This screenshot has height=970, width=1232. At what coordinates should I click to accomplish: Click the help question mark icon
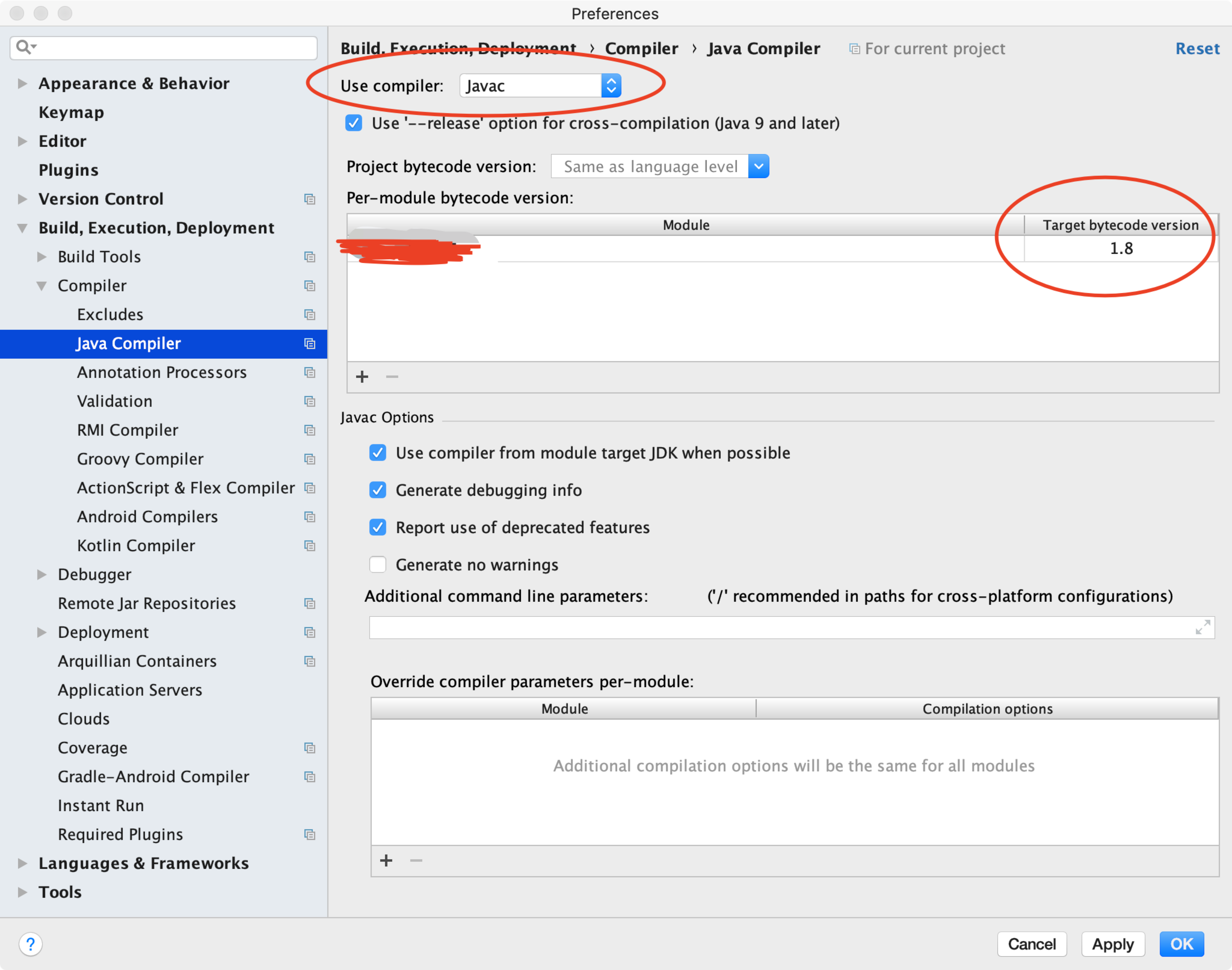tap(31, 944)
